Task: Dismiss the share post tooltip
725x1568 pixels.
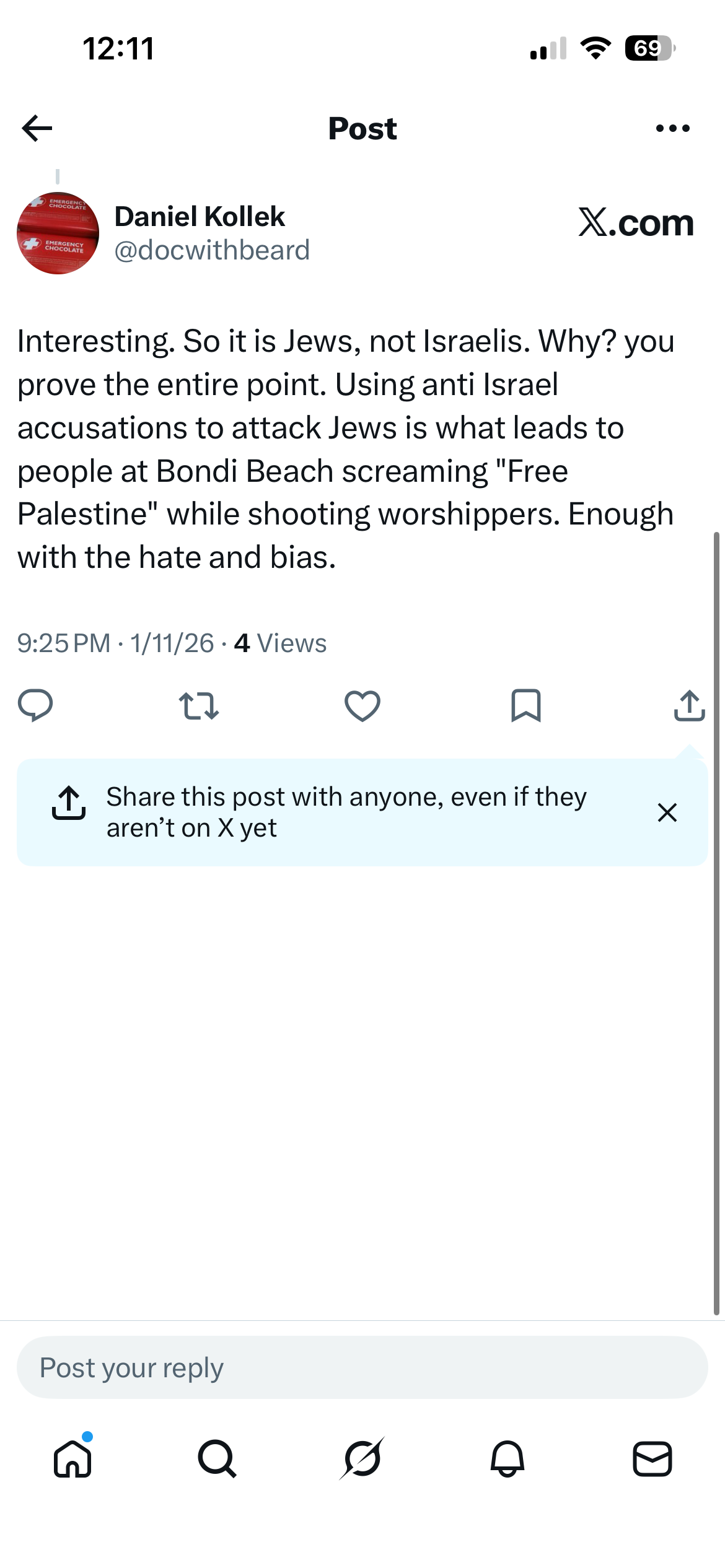Action: (667, 812)
